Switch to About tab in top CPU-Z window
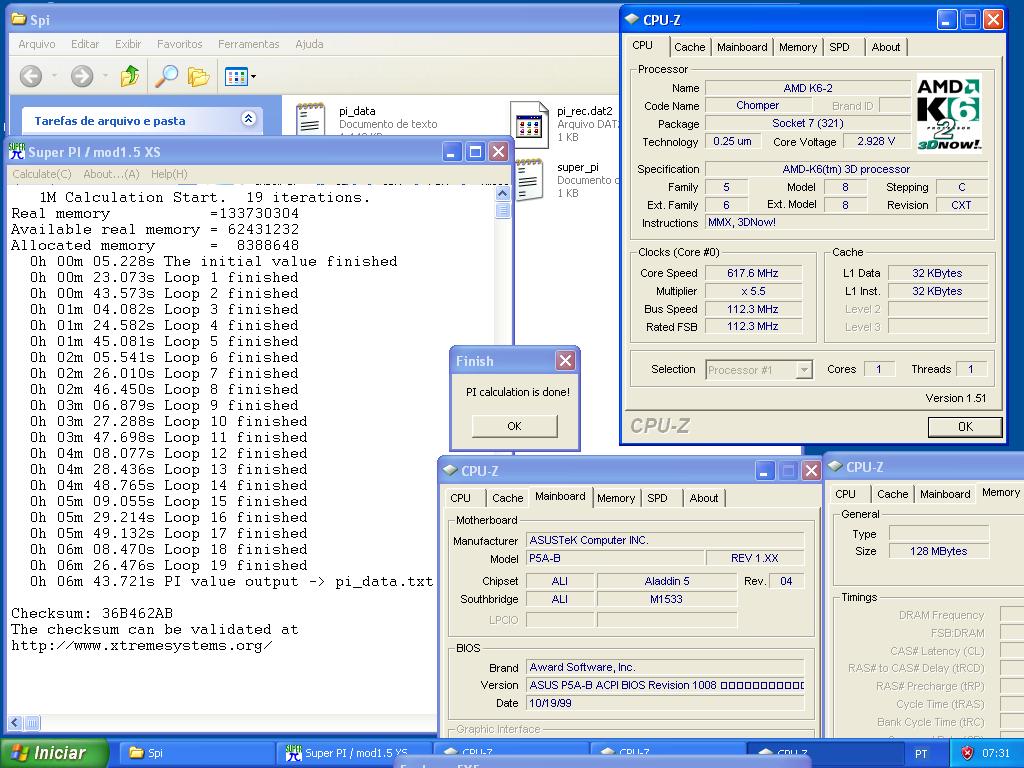 point(886,47)
